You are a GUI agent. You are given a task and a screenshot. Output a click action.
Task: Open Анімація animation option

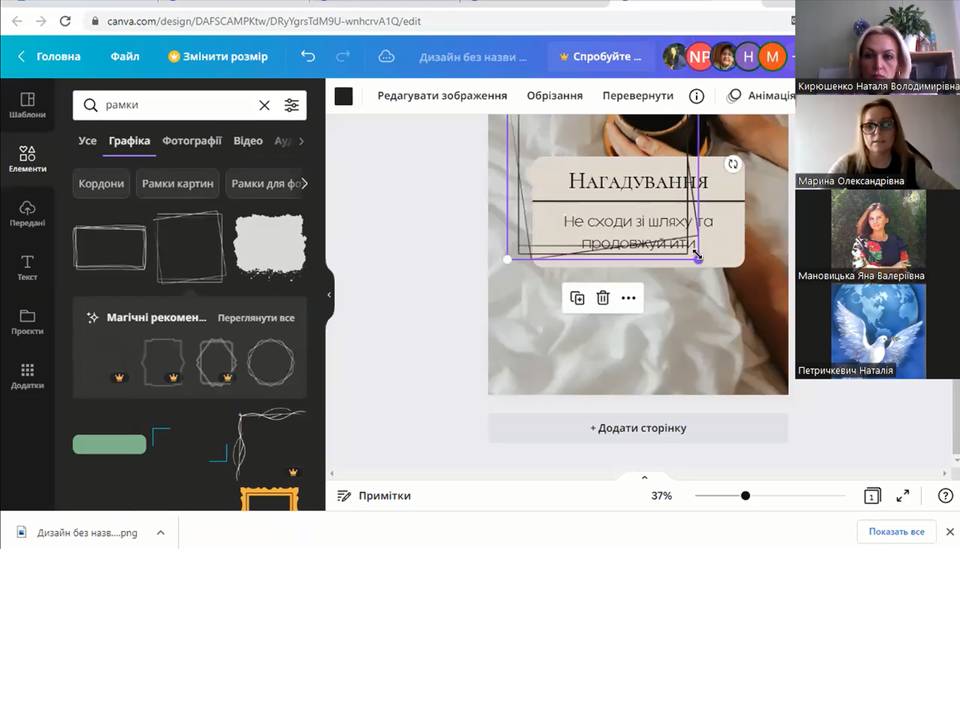(x=762, y=96)
